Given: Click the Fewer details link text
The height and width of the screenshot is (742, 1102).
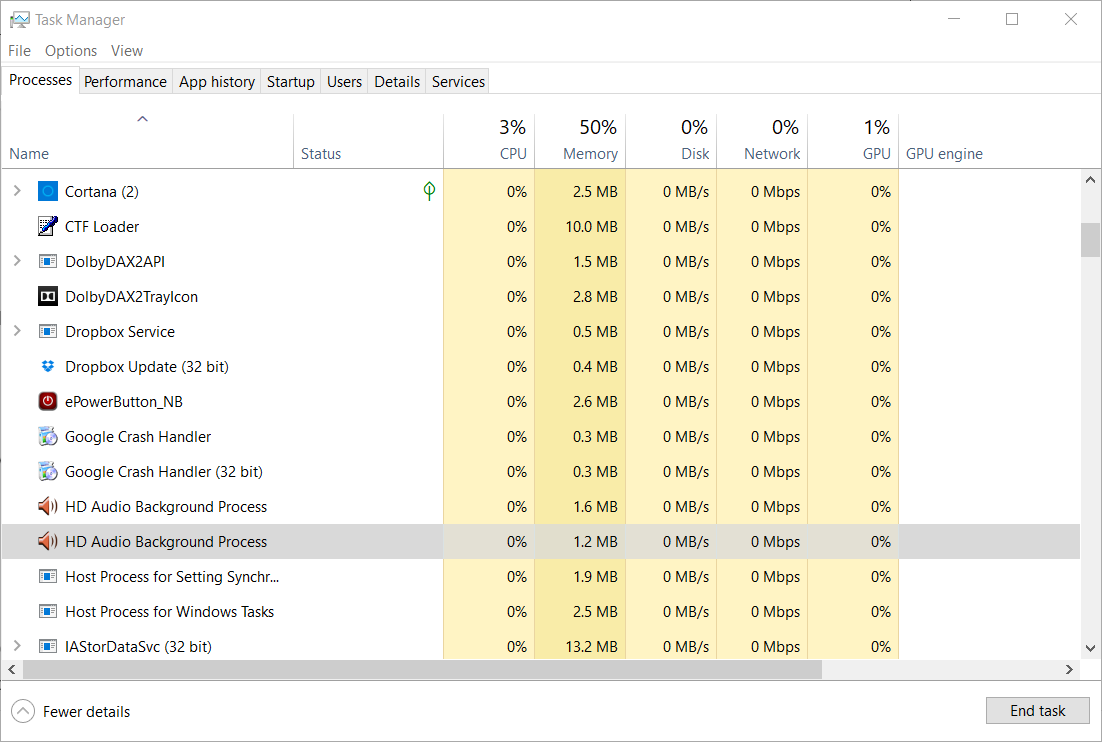Looking at the screenshot, I should (x=86, y=712).
